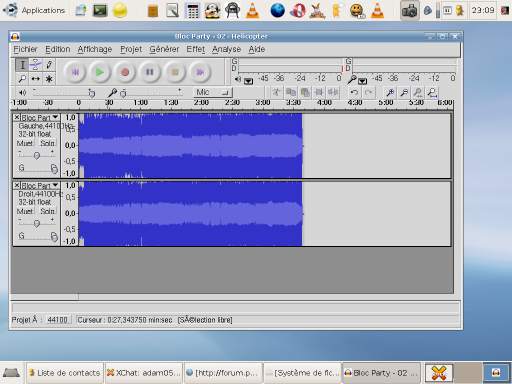Click the camera screenshot icon in panel

[409, 10]
